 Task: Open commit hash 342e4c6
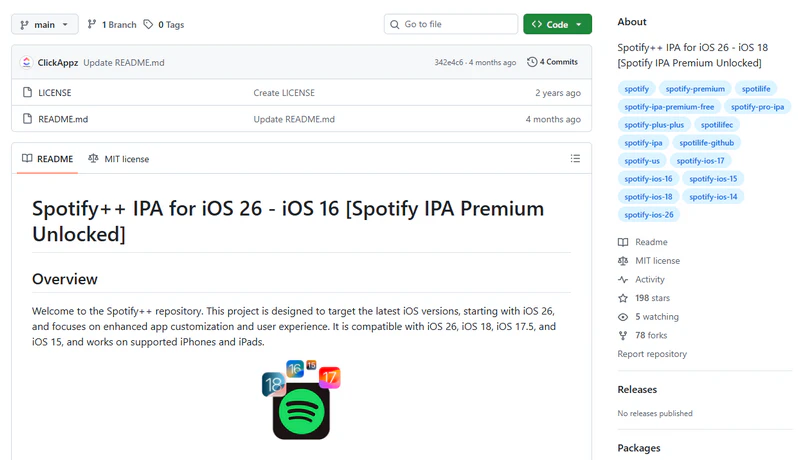coord(448,62)
